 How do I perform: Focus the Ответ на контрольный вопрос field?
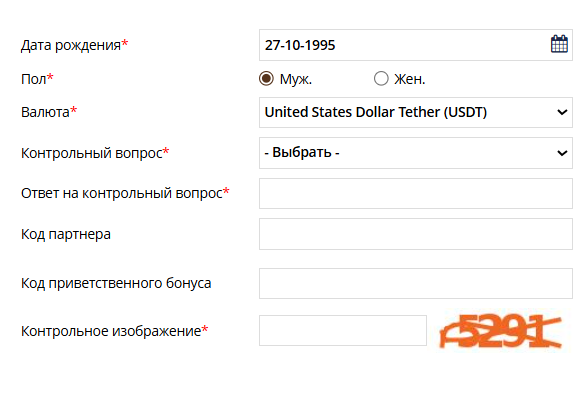coord(416,193)
